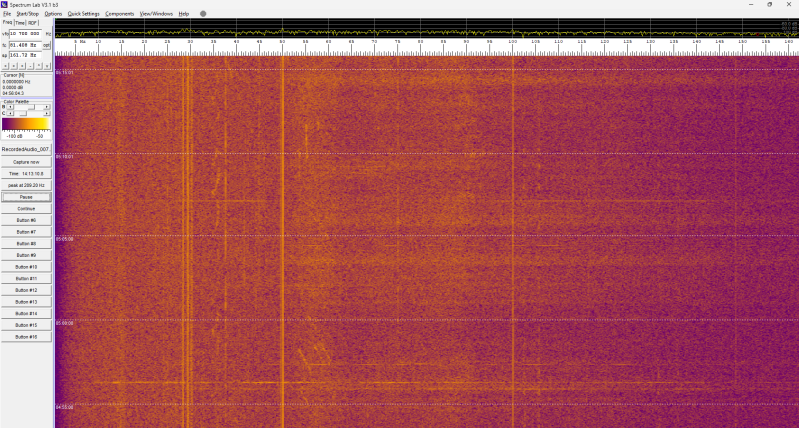
Task: Click the 05:05:00 time label on waterfall
Action: point(65,239)
